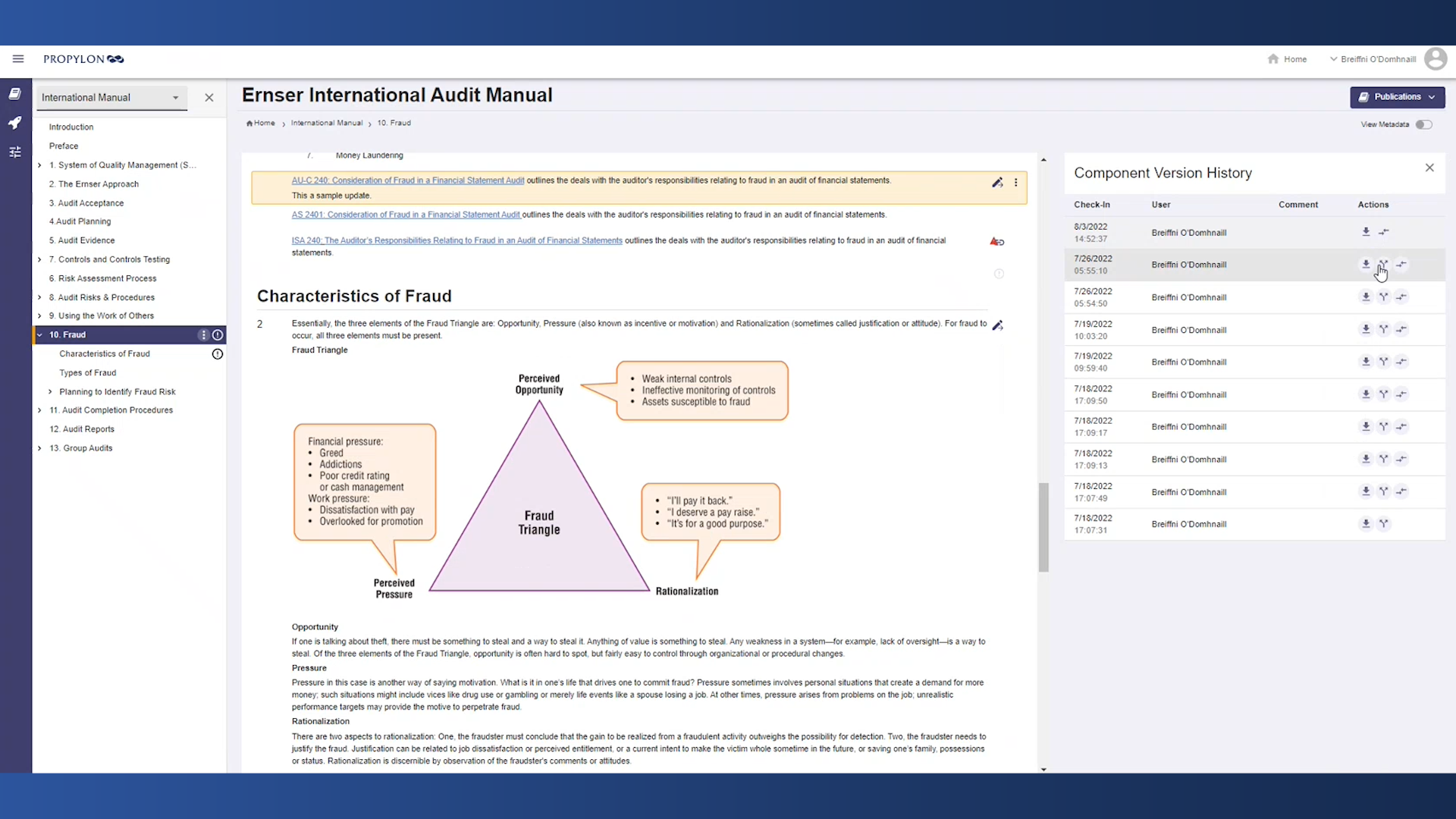The width and height of the screenshot is (1456, 819).
Task: Open the publications library sidebar icon
Action: (15, 93)
